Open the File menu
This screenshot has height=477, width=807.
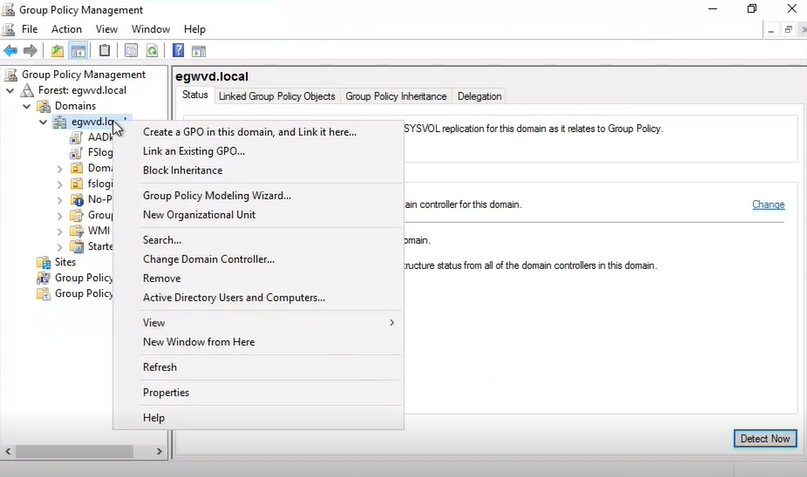(29, 29)
